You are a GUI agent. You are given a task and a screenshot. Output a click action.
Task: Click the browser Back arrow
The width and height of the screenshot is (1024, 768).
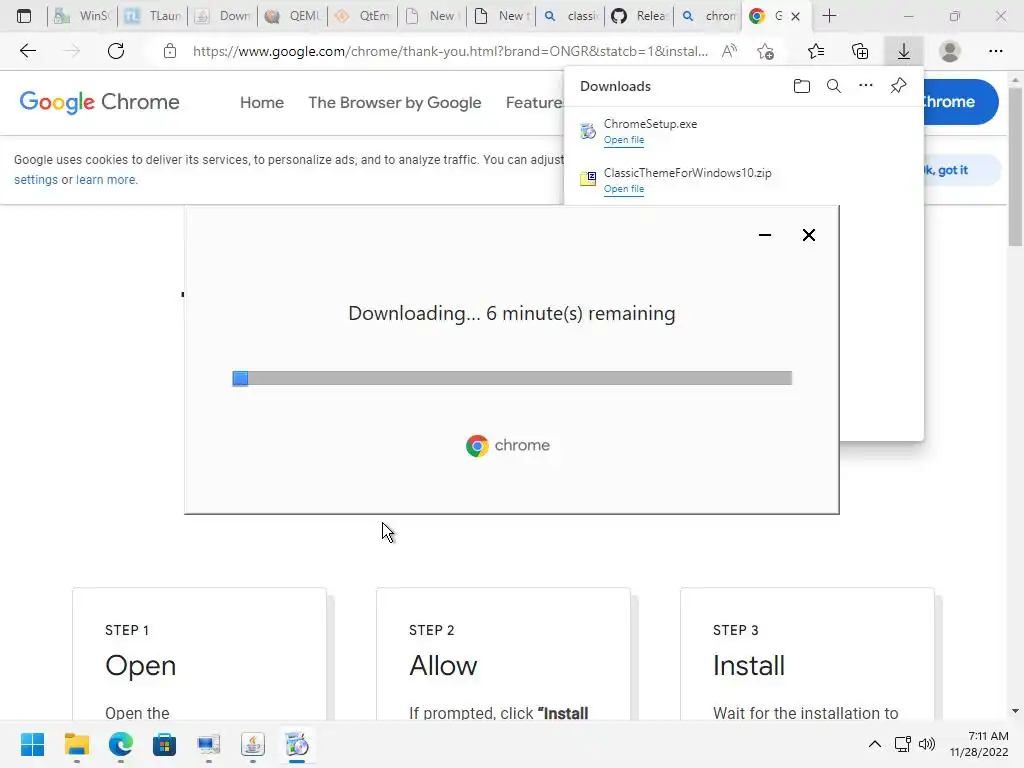coord(27,51)
